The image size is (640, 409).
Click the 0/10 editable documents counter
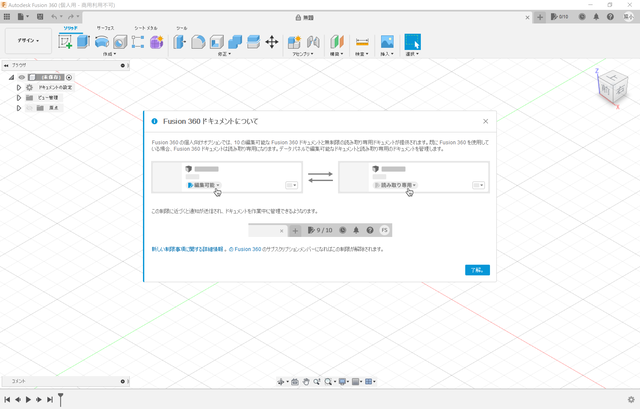tap(559, 17)
